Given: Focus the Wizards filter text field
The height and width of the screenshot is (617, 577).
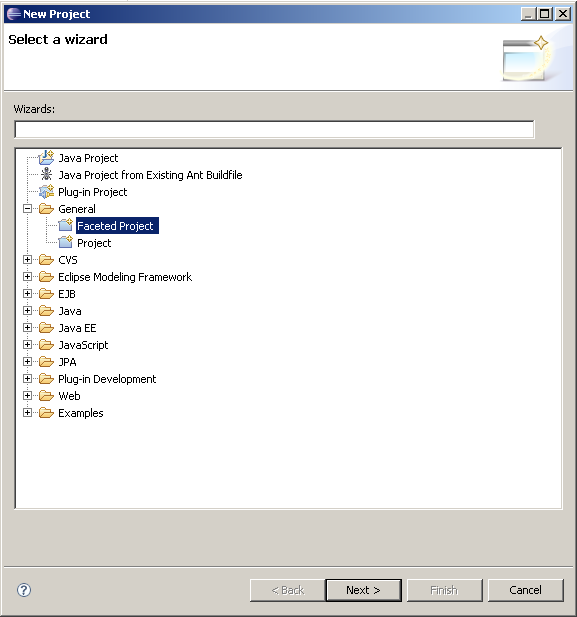Looking at the screenshot, I should click(x=274, y=129).
